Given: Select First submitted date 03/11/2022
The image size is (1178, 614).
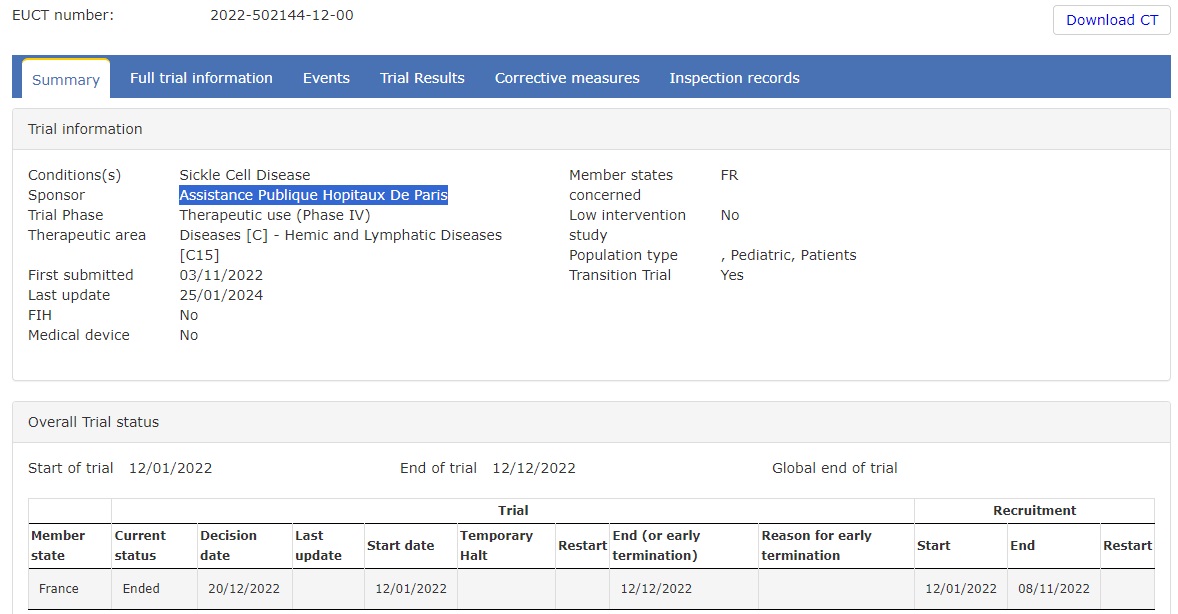Looking at the screenshot, I should point(221,275).
